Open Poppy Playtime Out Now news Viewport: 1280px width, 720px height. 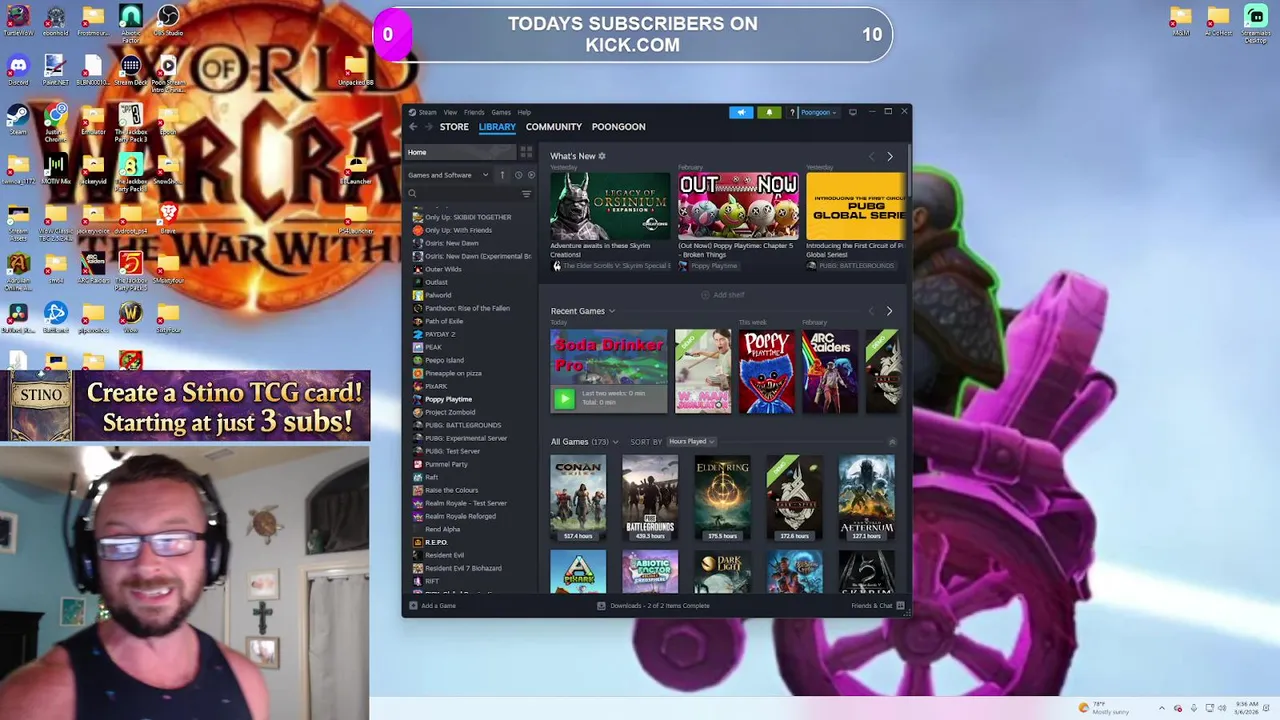[738, 206]
